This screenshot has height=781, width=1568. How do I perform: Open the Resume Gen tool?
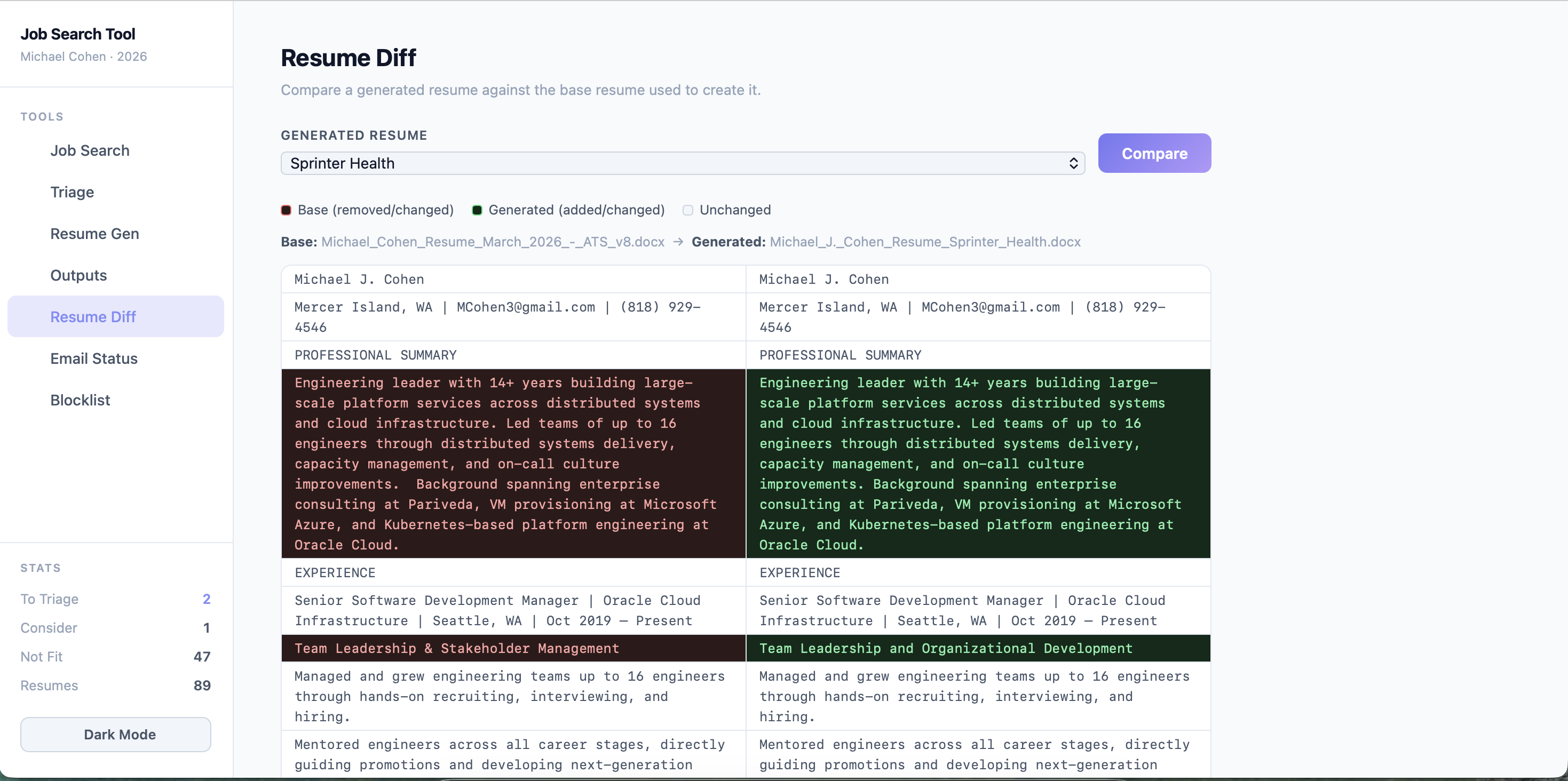94,234
